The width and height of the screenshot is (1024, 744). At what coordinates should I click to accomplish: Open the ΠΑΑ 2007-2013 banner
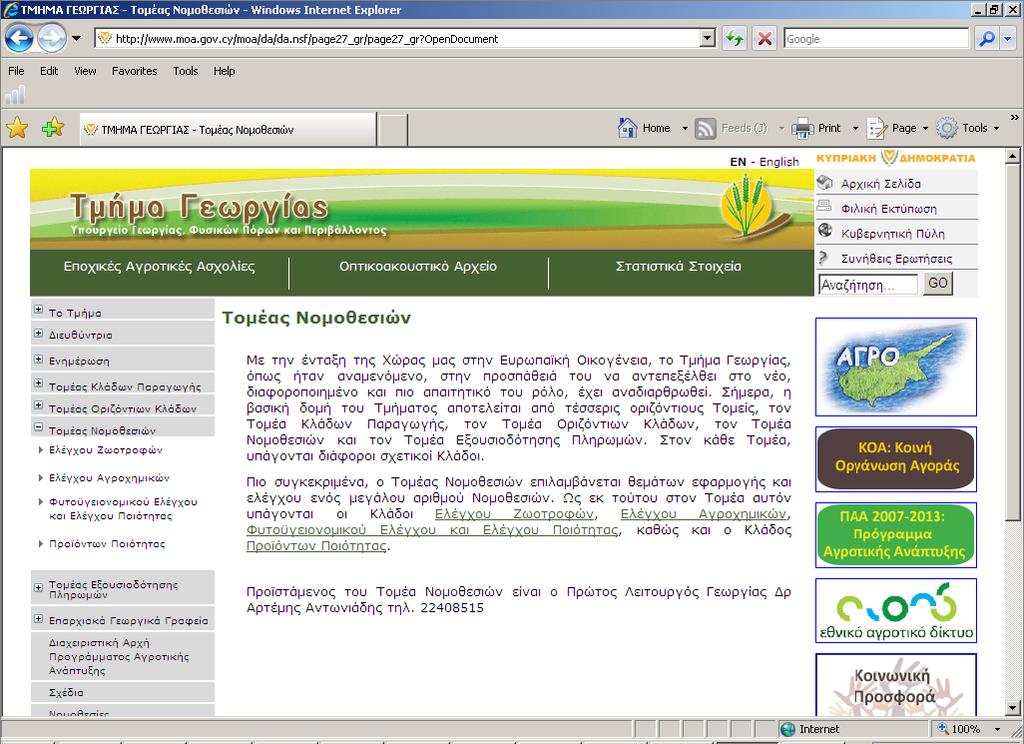(896, 535)
